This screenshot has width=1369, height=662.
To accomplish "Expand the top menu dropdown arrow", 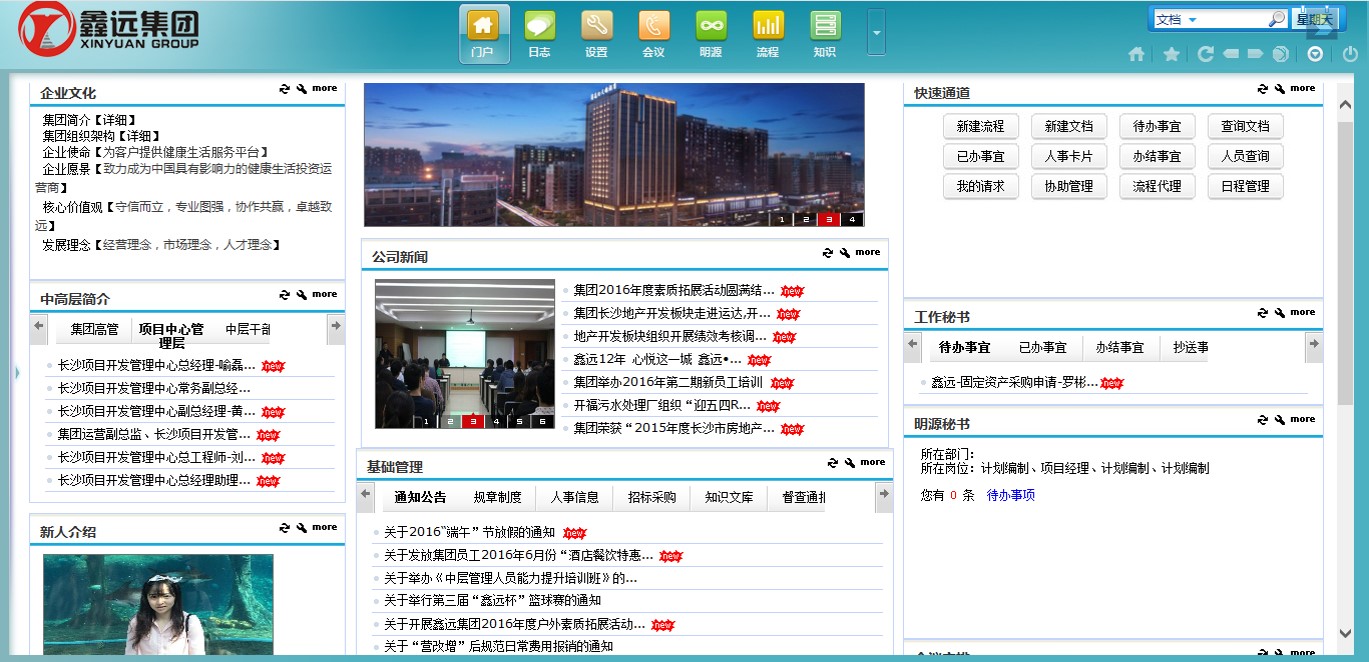I will (876, 32).
